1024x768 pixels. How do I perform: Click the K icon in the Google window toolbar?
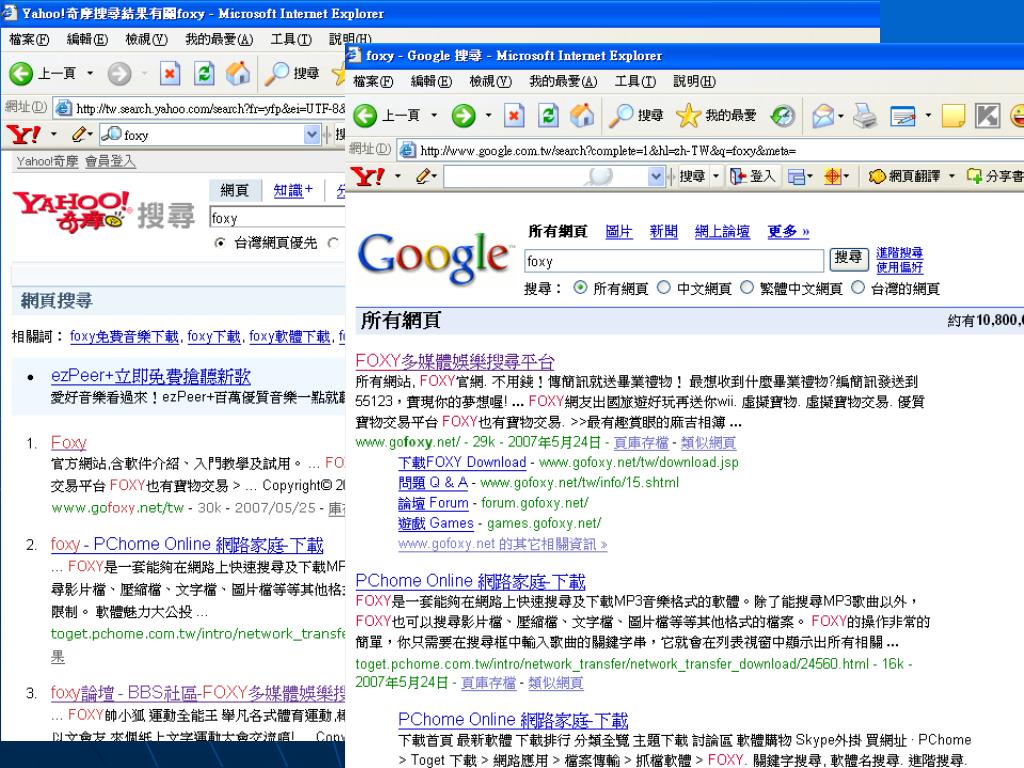coord(987,116)
